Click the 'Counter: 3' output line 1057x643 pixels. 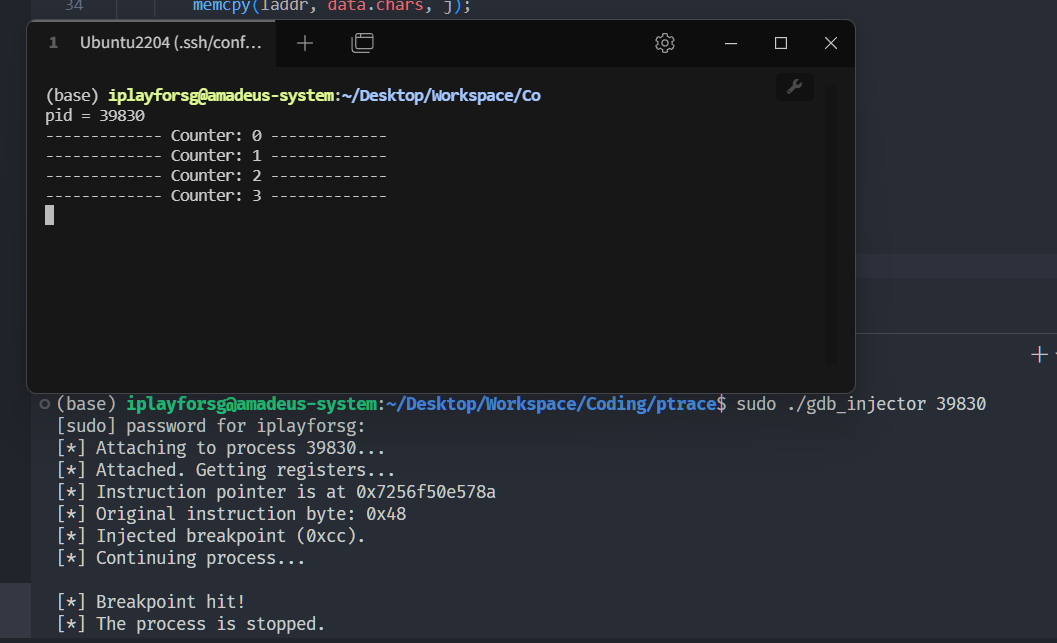click(x=216, y=196)
